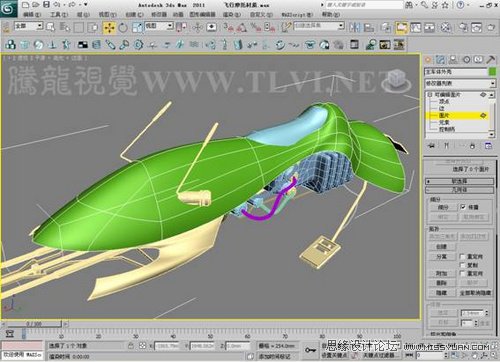
Task: Collapse the 几何体 geometry rollout
Action: 459,190
